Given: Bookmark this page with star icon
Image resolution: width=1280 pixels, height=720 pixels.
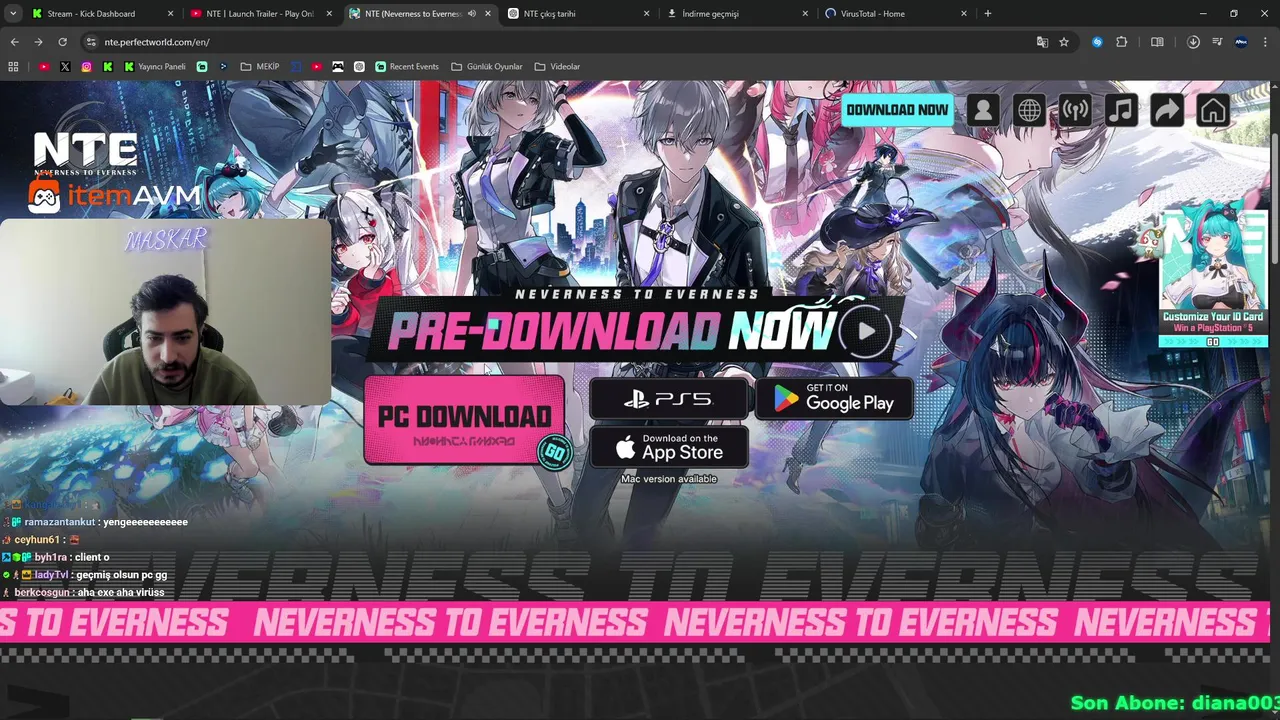Looking at the screenshot, I should pos(1064,42).
